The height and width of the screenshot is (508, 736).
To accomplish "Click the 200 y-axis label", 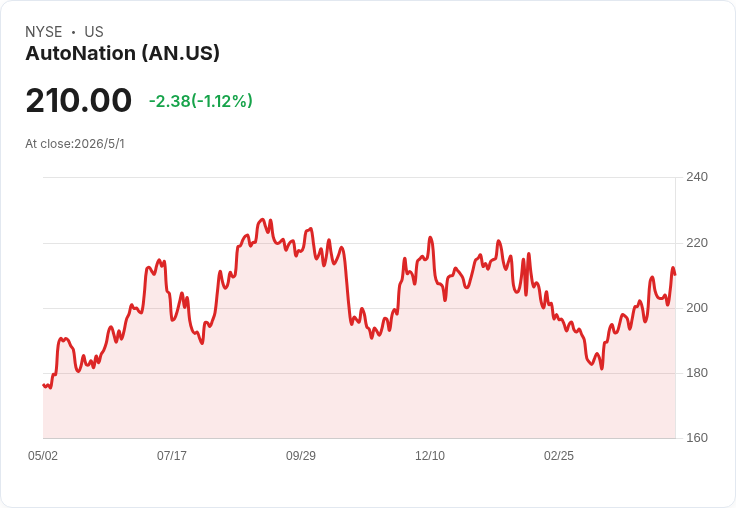I will [697, 308].
